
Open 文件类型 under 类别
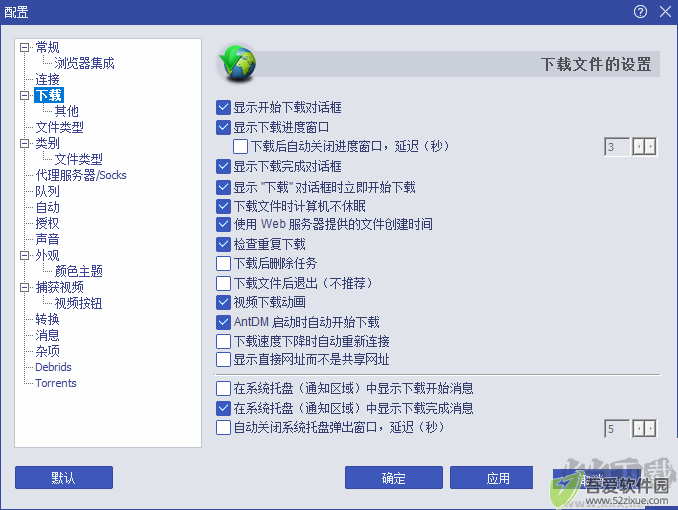78,159
